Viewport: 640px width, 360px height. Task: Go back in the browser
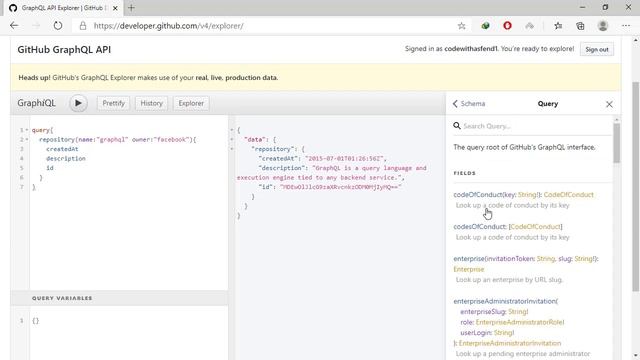pyautogui.click(x=14, y=26)
